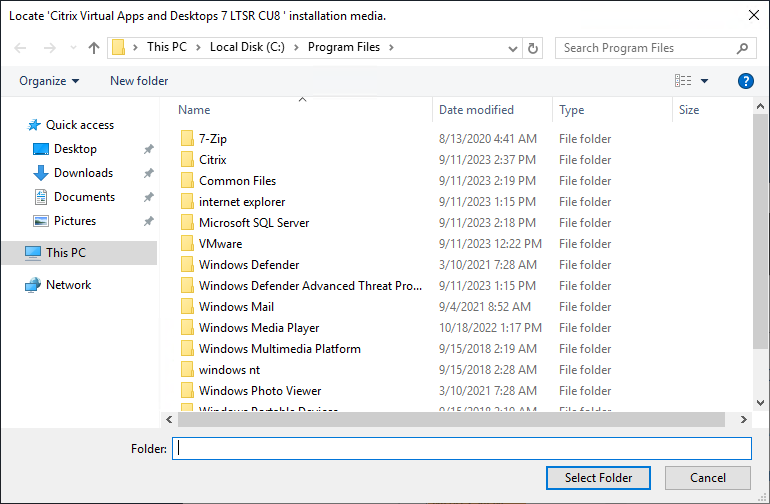Click Local Disk (C:) in breadcrumb
This screenshot has height=504, width=770.
coord(247,47)
